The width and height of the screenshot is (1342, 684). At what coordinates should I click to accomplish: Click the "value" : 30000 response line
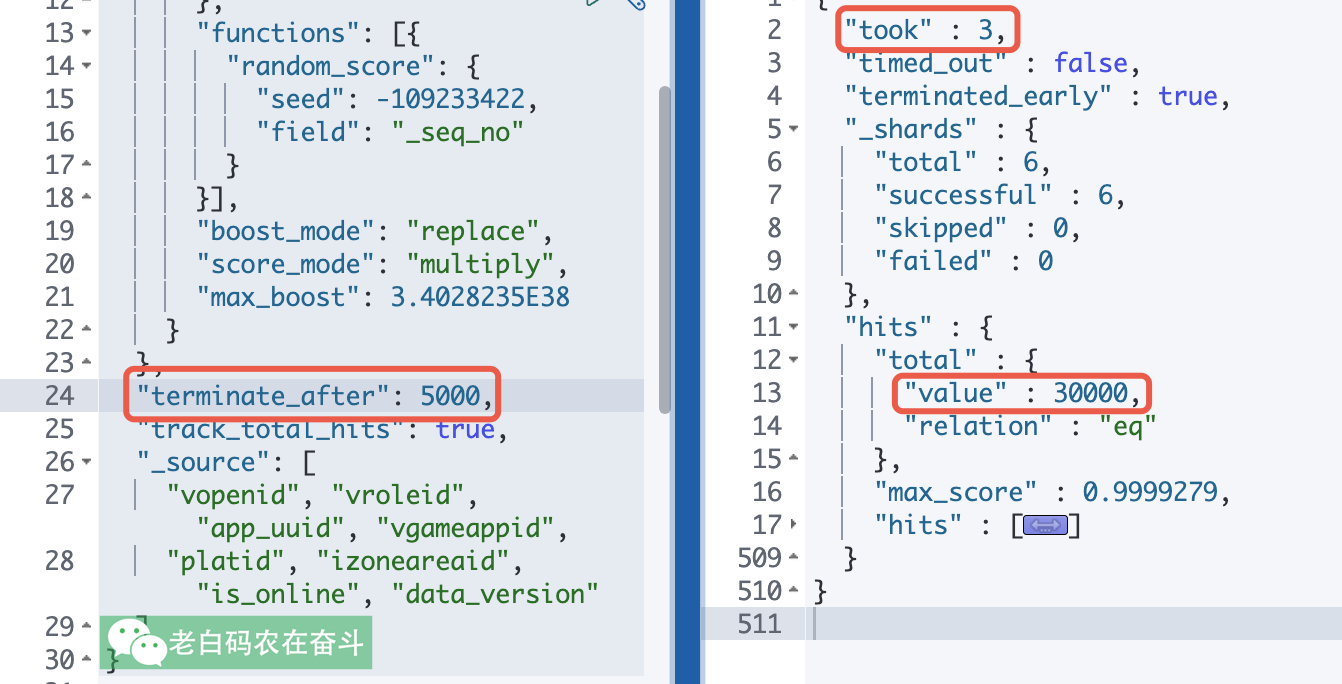pos(1020,393)
